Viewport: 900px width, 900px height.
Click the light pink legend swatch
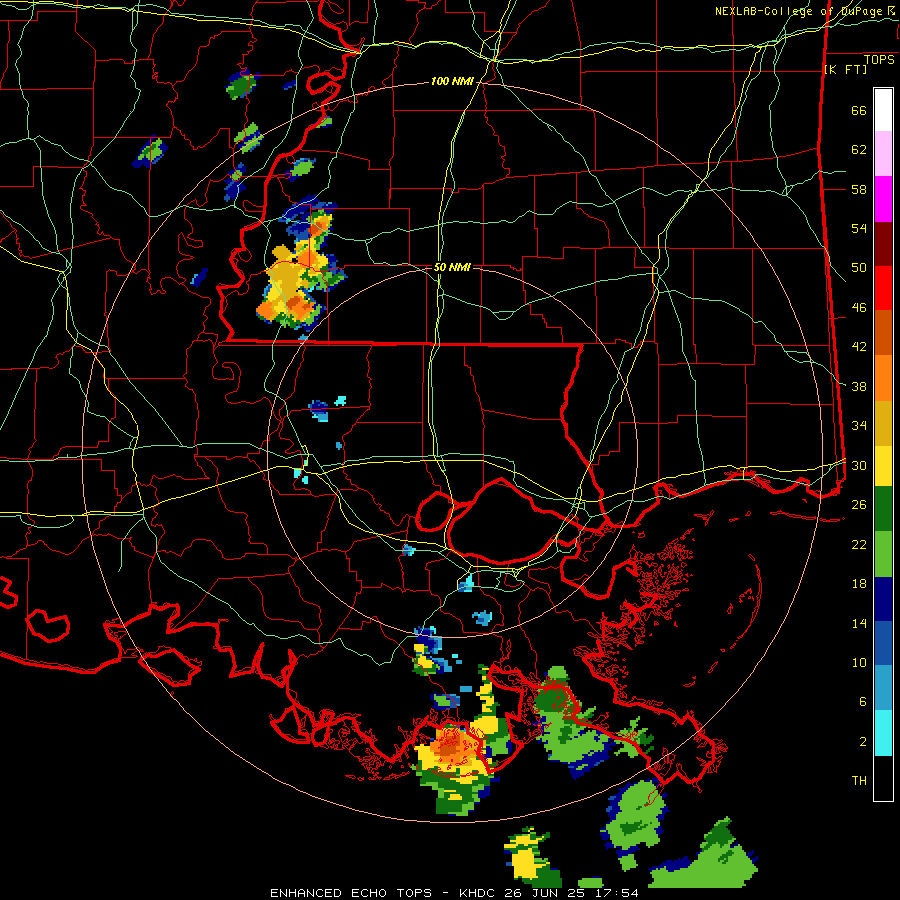pyautogui.click(x=883, y=154)
